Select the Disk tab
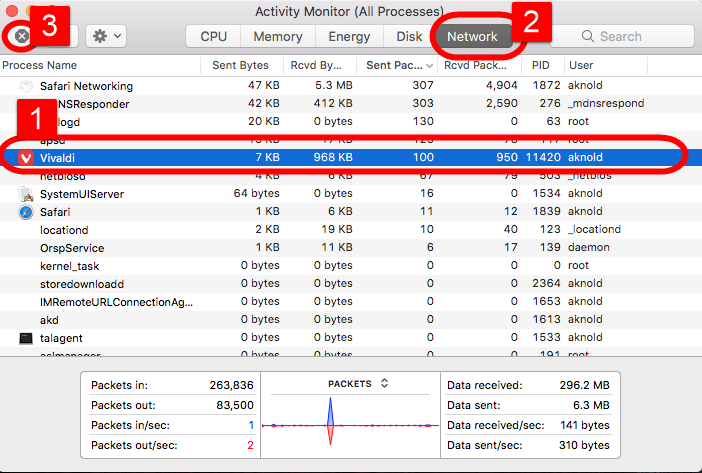The width and height of the screenshot is (702, 473). click(409, 36)
